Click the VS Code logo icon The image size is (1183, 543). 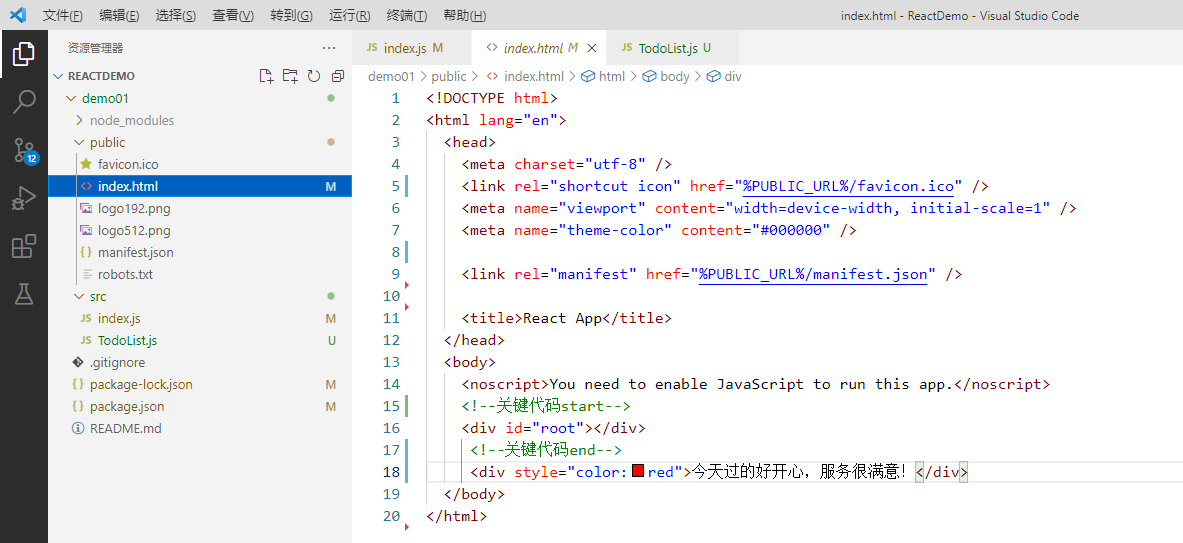click(19, 15)
